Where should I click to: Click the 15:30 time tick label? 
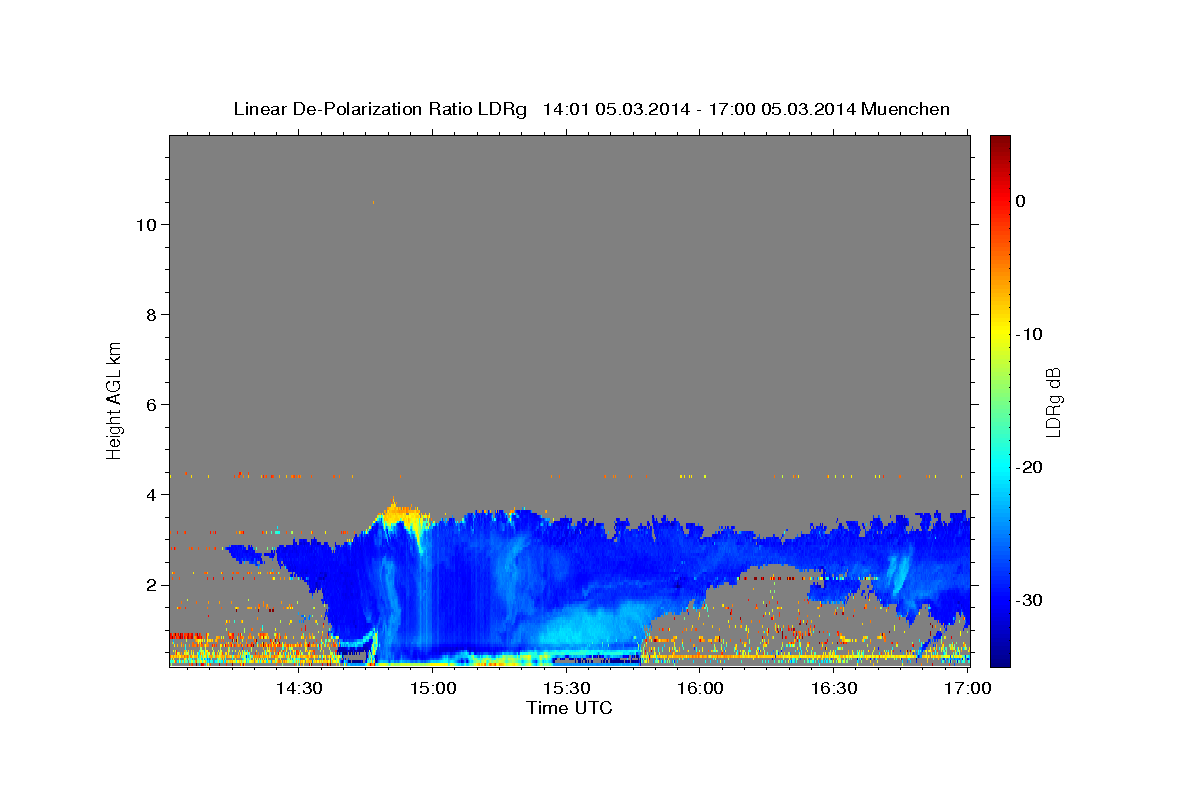point(567,688)
